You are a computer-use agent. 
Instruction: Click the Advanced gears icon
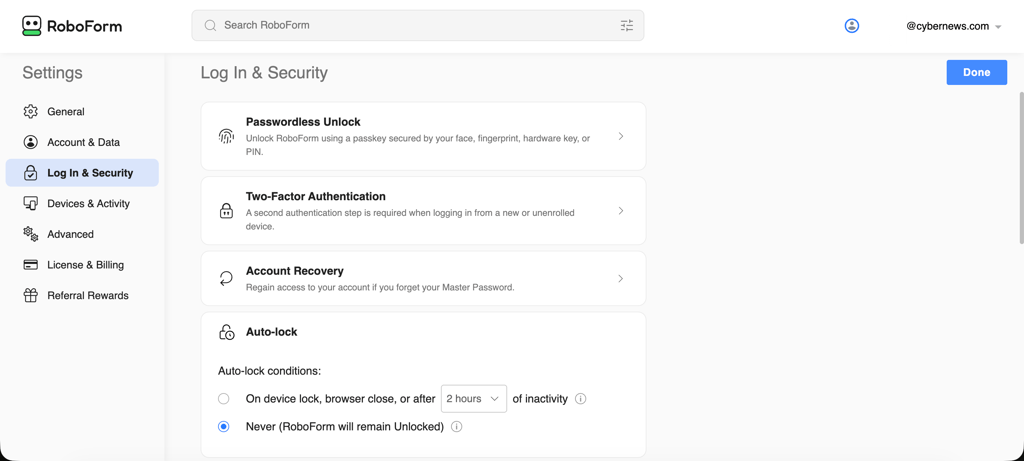coord(31,234)
